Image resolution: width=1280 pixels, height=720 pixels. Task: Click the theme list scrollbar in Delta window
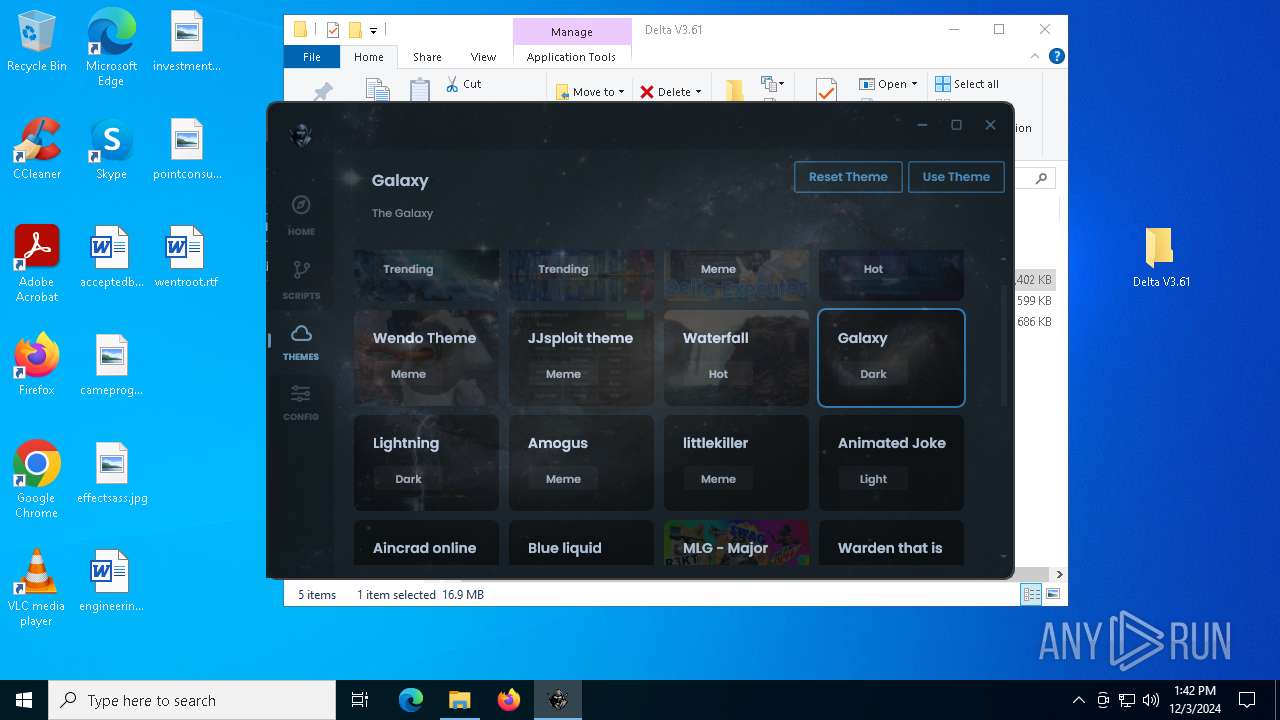coord(1003,345)
